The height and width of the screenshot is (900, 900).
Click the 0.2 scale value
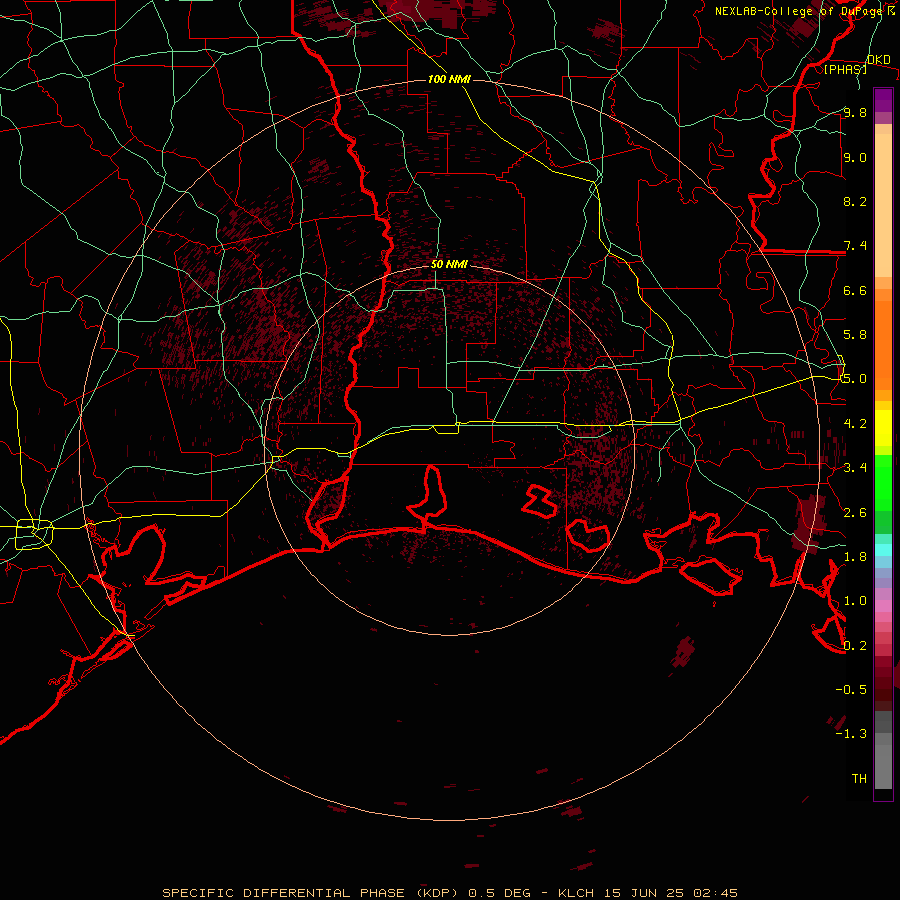coord(855,645)
